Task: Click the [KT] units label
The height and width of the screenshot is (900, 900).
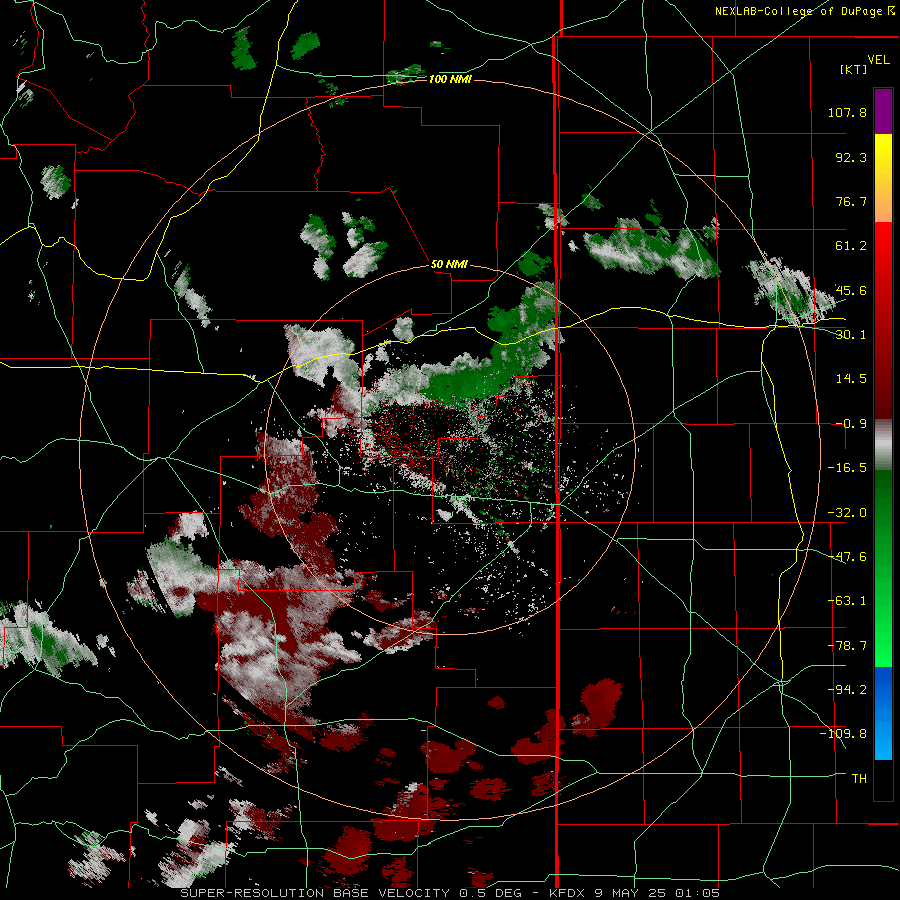Action: point(853,69)
